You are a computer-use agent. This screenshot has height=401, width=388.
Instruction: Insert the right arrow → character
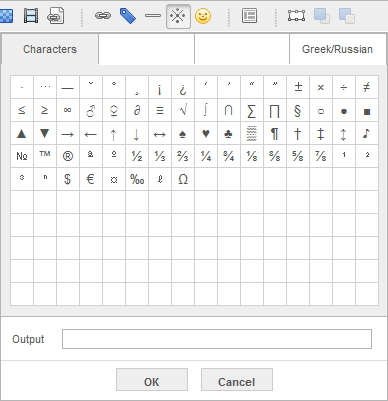click(x=68, y=133)
